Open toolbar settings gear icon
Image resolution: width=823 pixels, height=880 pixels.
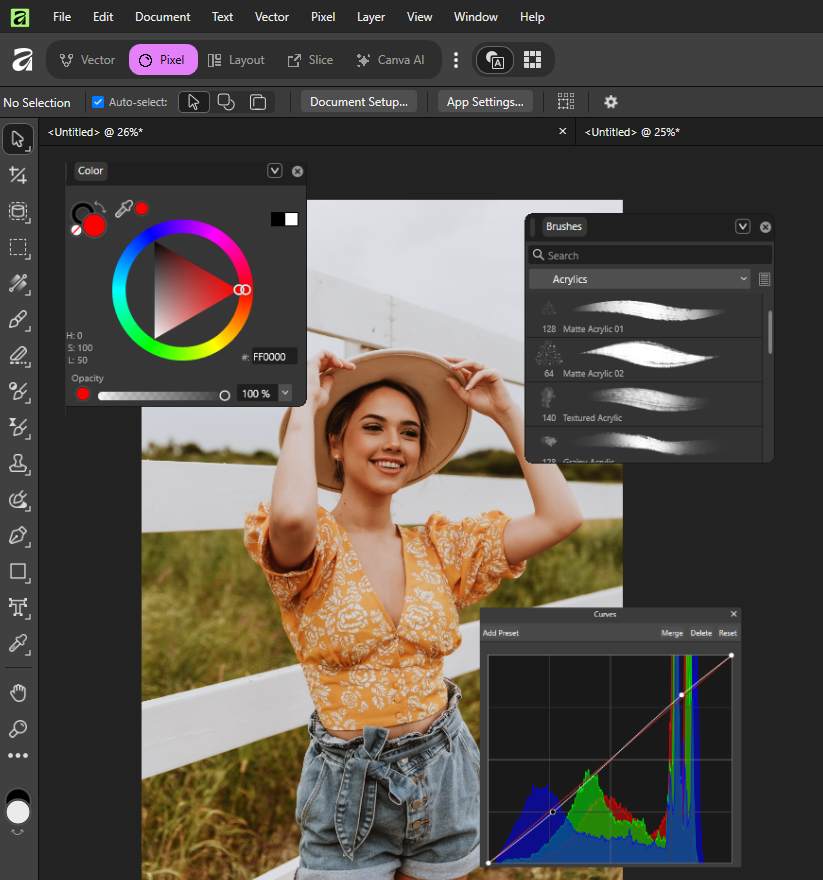pyautogui.click(x=610, y=102)
